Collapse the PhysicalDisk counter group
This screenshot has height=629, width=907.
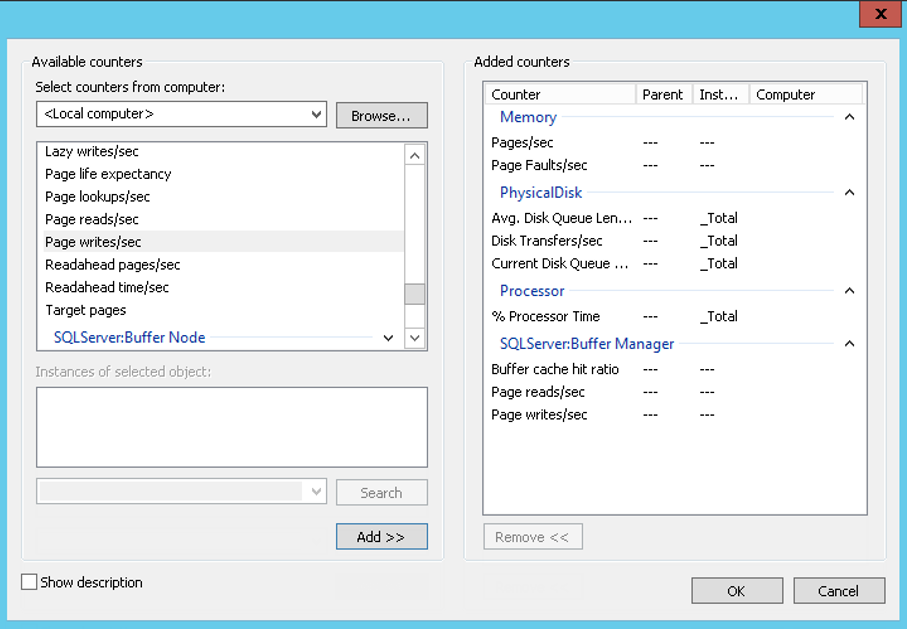coord(849,192)
